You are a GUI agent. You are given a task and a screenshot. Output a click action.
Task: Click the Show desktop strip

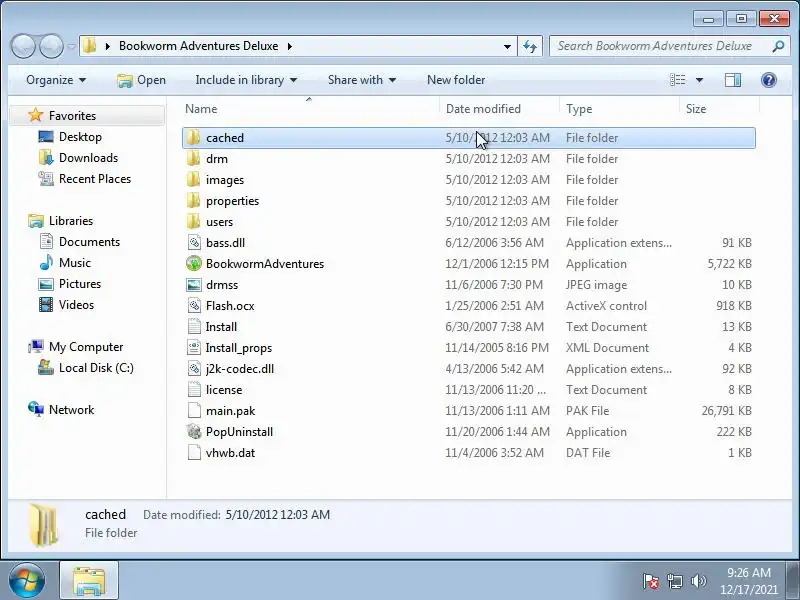coord(793,581)
